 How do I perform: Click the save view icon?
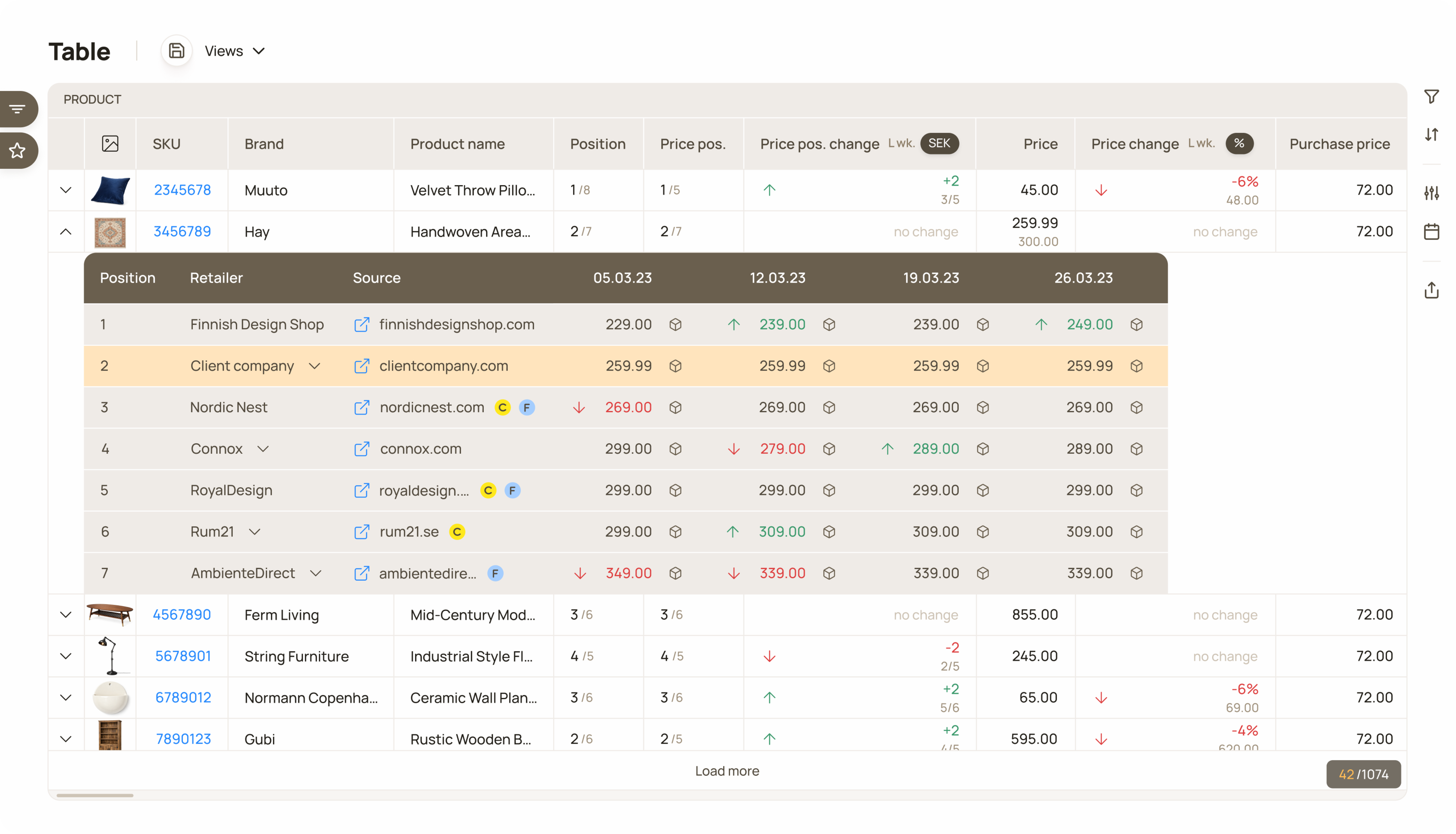point(176,51)
